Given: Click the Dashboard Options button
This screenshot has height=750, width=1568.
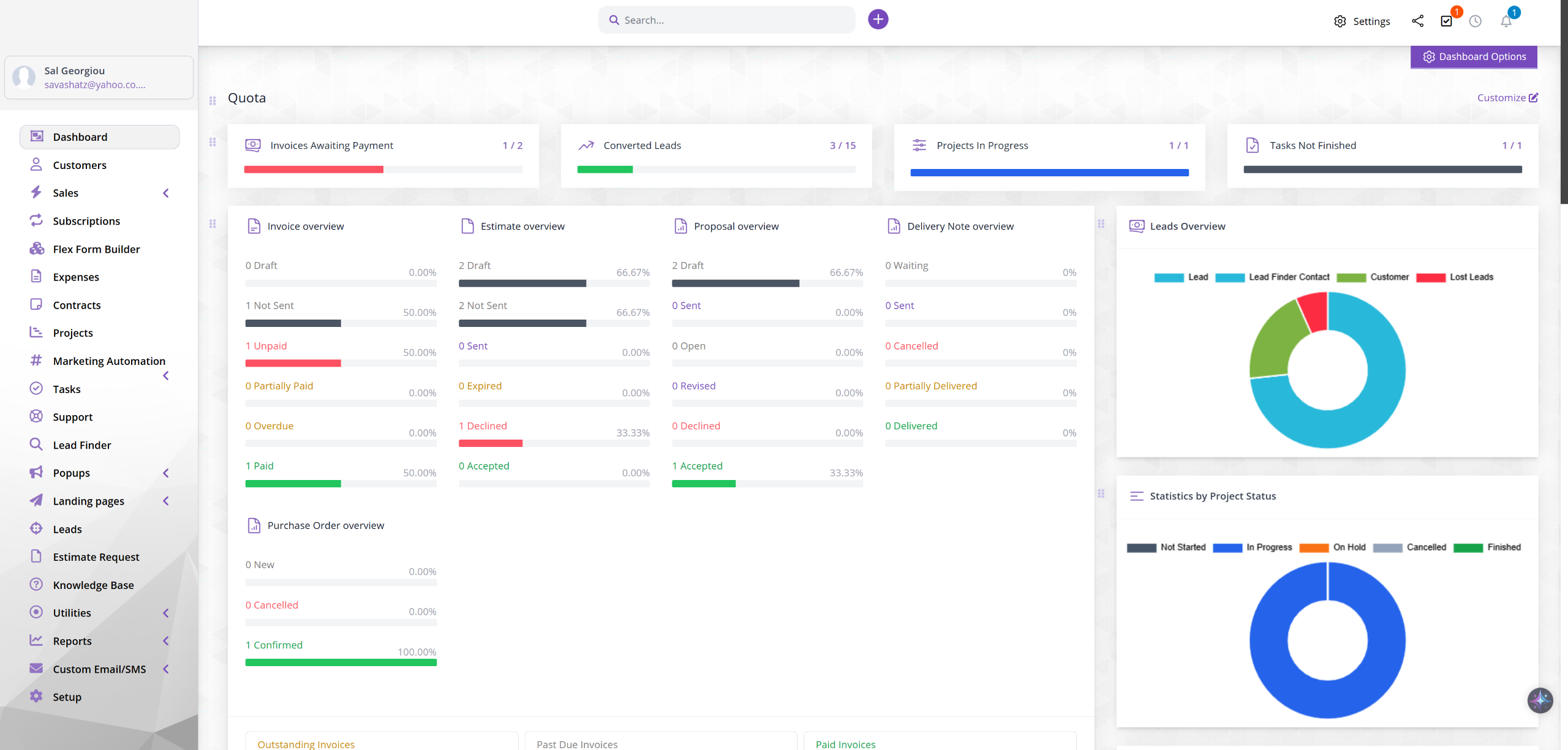Looking at the screenshot, I should [x=1474, y=56].
